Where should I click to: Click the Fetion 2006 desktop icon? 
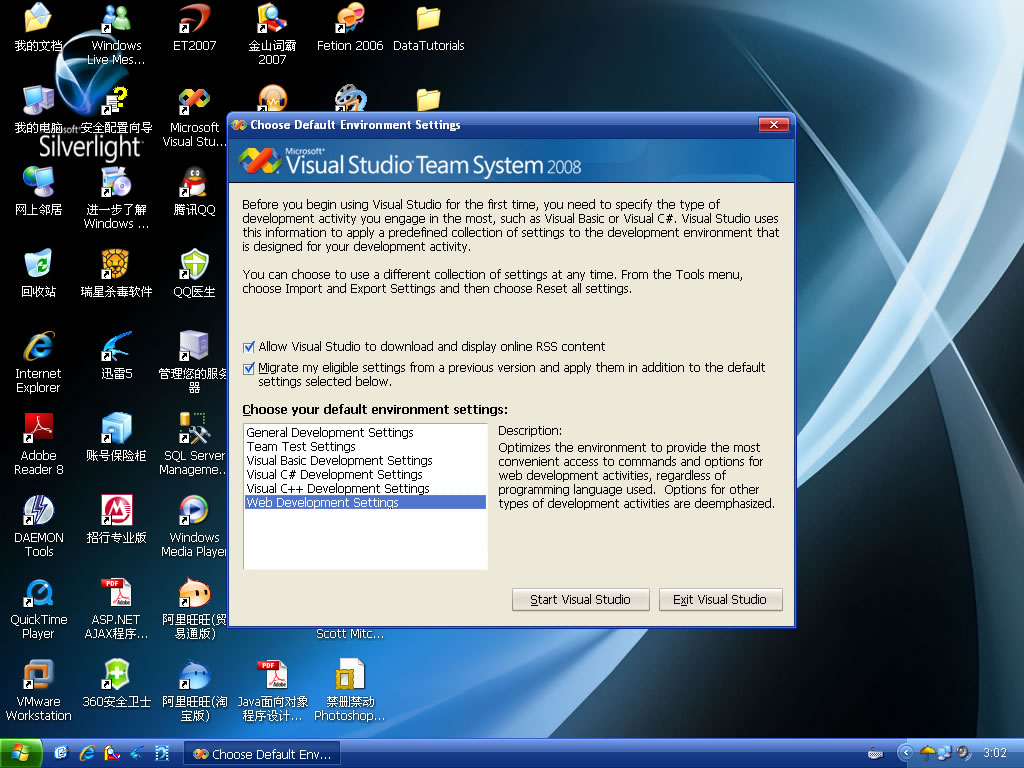tap(349, 20)
